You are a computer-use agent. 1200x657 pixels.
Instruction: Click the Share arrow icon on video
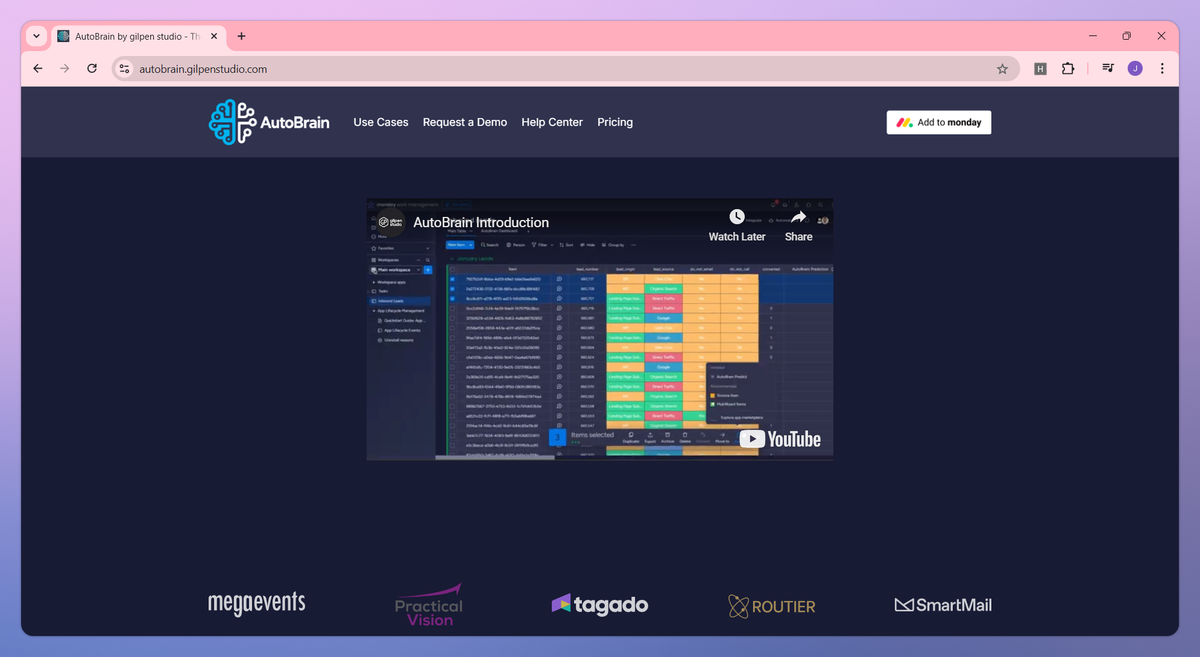click(x=798, y=217)
